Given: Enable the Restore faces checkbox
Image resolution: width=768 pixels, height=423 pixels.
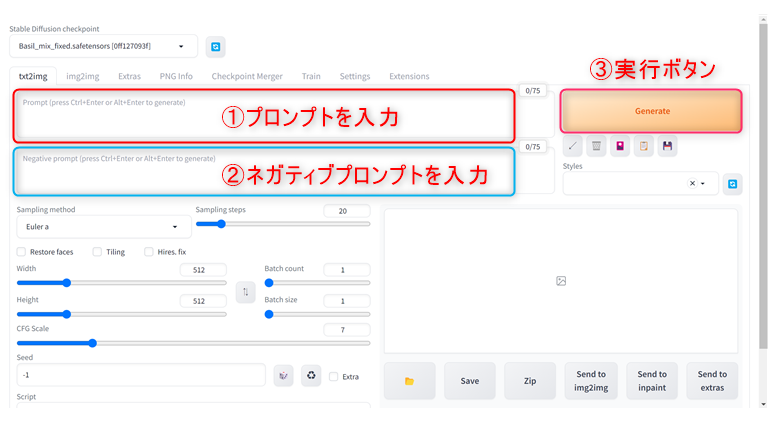Looking at the screenshot, I should click(22, 252).
